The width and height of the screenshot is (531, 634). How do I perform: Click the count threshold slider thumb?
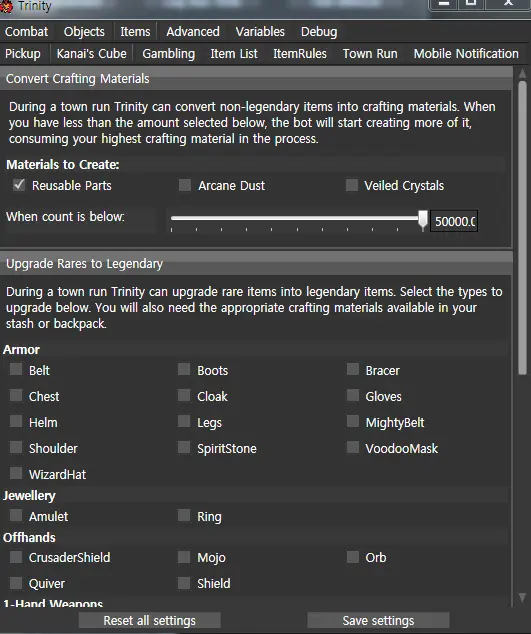[423, 220]
